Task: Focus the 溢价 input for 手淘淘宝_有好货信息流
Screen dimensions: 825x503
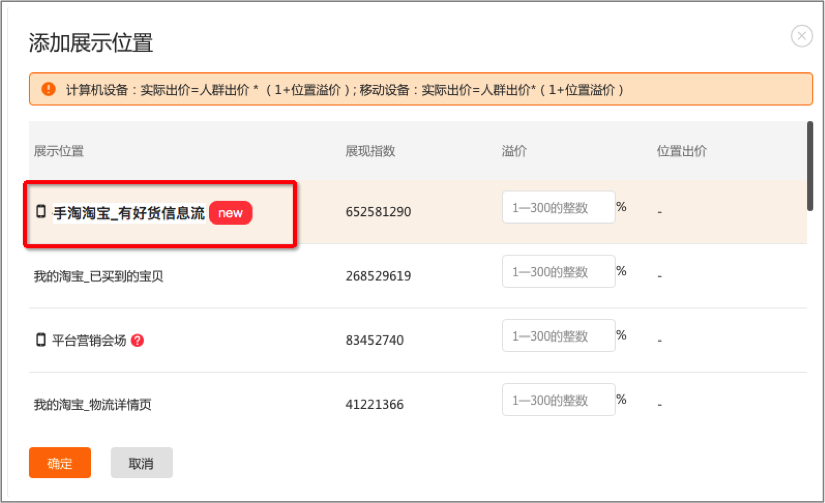Action: [x=558, y=207]
